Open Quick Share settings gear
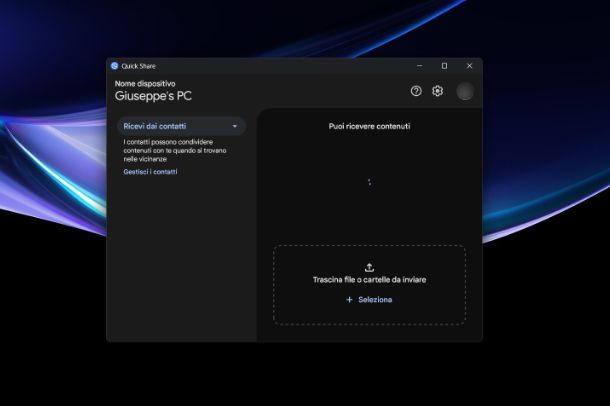The width and height of the screenshot is (610, 406). [x=437, y=91]
